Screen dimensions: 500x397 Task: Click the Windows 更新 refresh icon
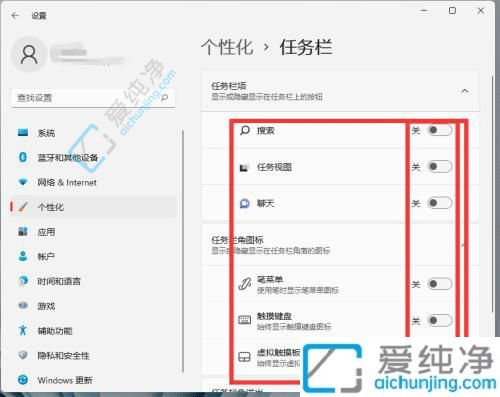click(x=23, y=380)
